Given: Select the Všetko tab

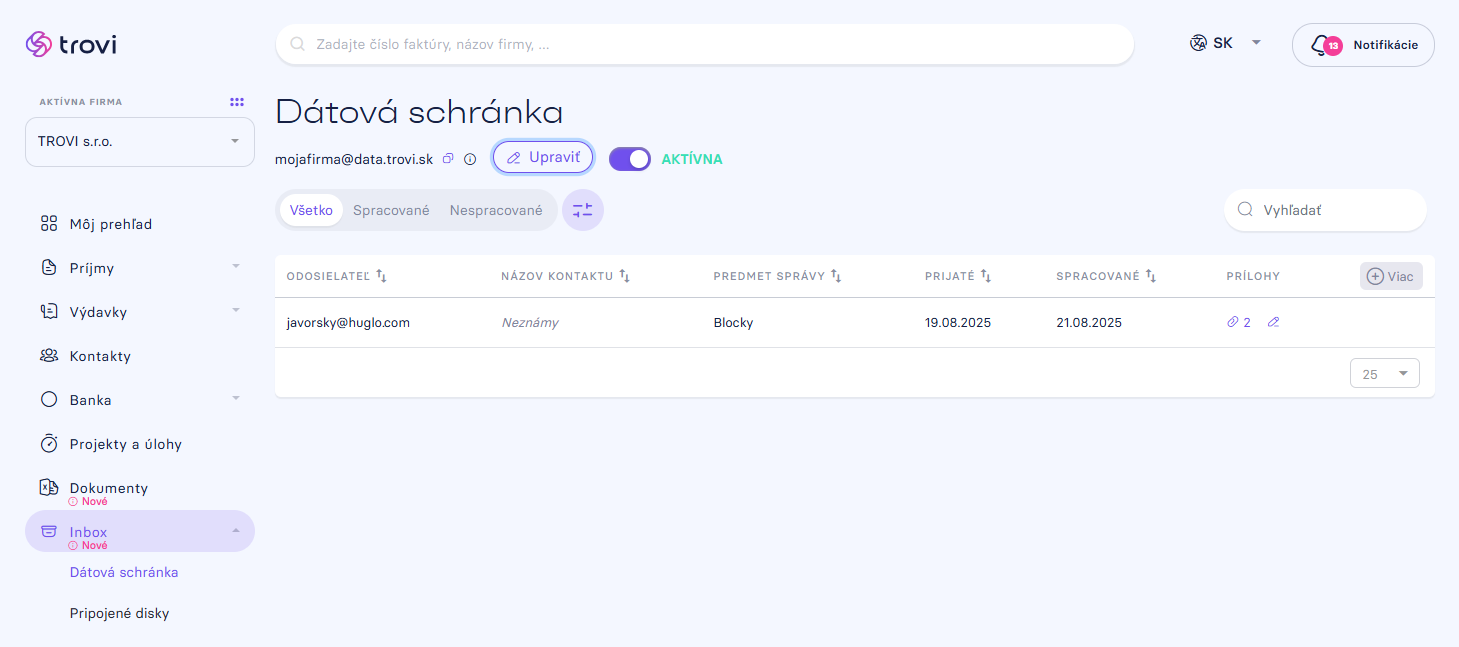Looking at the screenshot, I should (311, 210).
